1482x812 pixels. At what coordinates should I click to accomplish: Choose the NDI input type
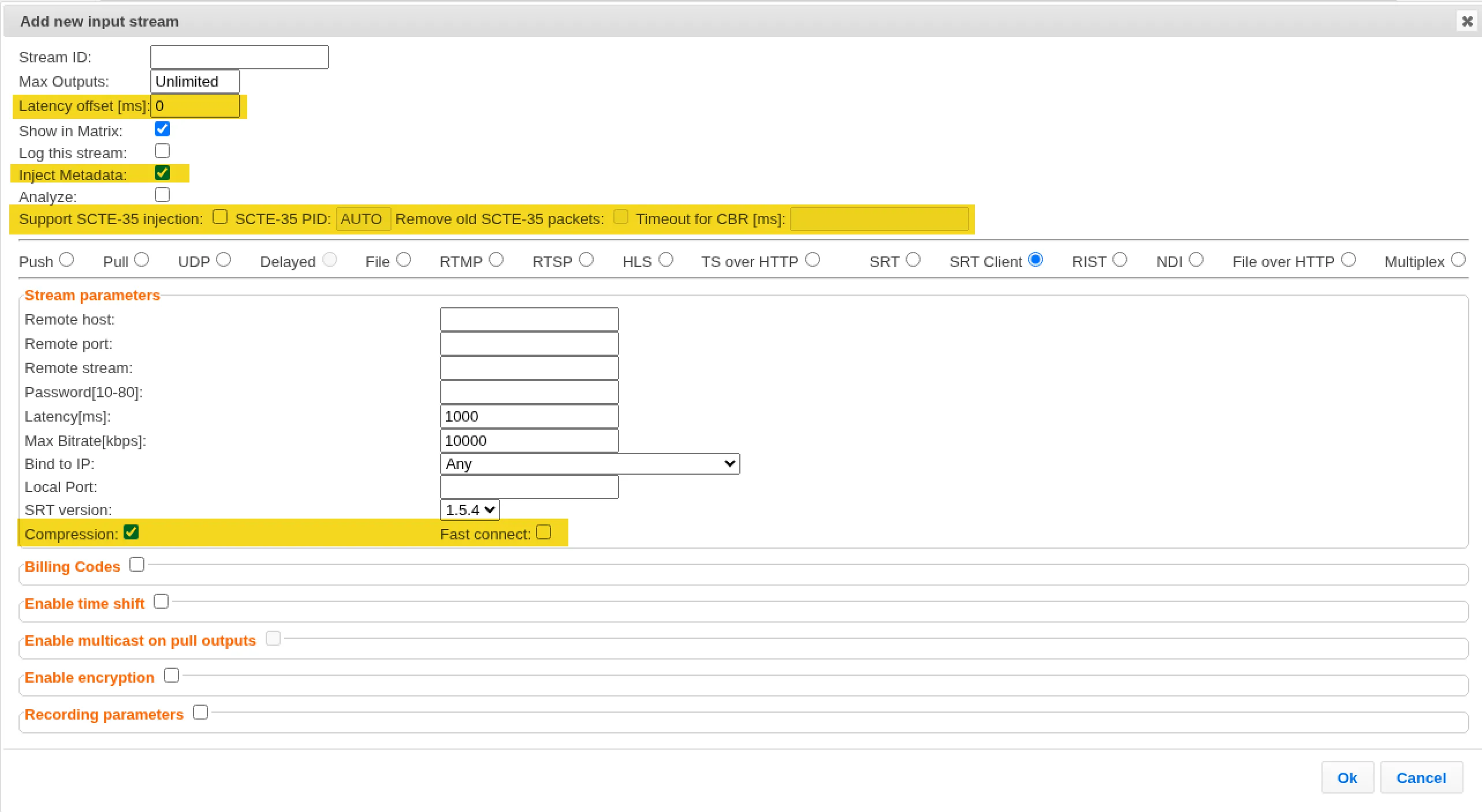pyautogui.click(x=1196, y=260)
